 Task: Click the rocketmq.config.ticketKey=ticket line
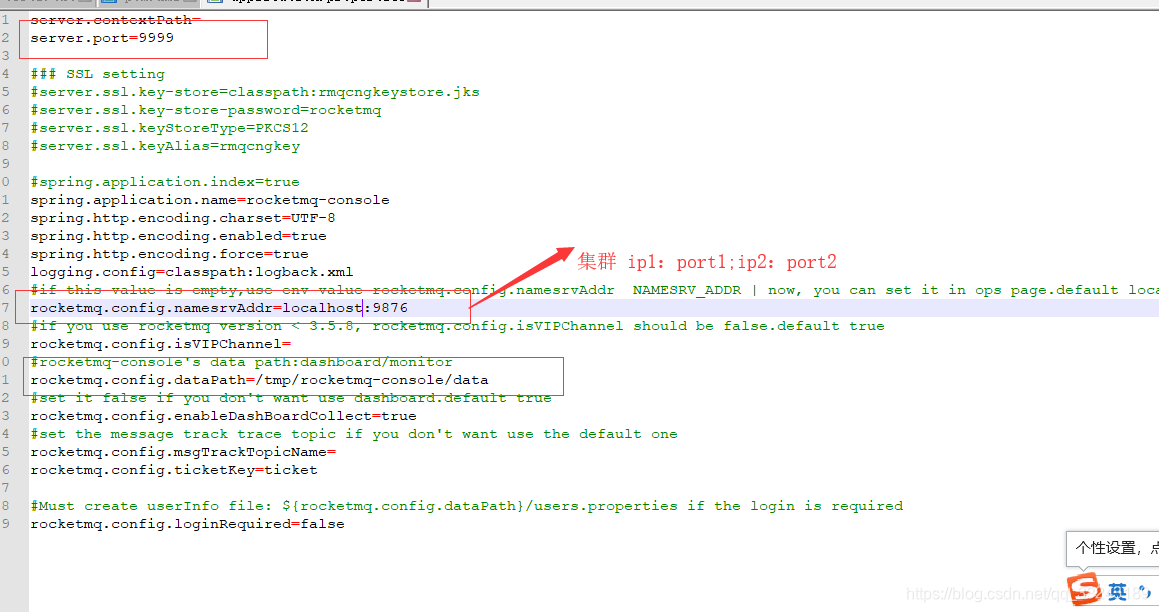tap(174, 470)
